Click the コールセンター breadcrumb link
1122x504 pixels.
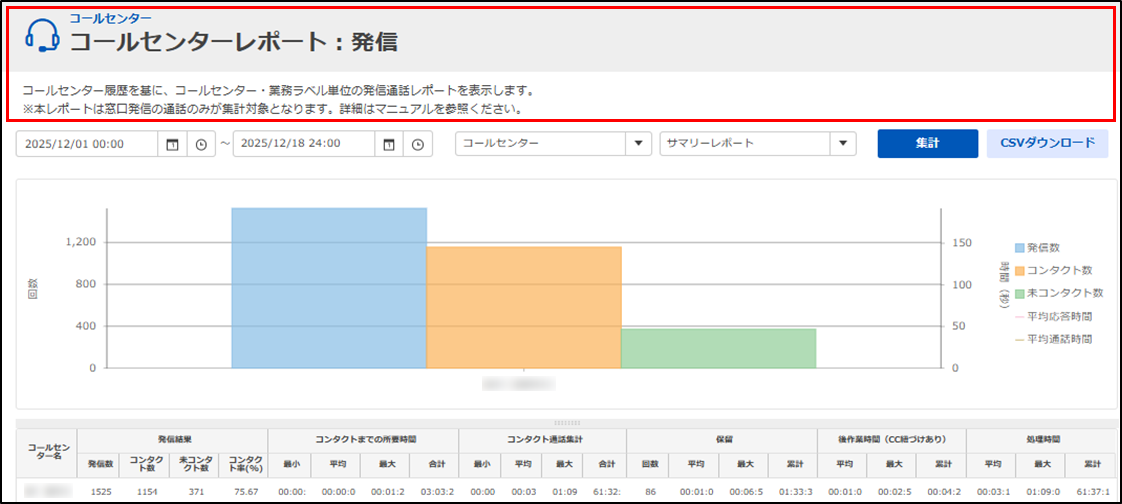tap(110, 18)
